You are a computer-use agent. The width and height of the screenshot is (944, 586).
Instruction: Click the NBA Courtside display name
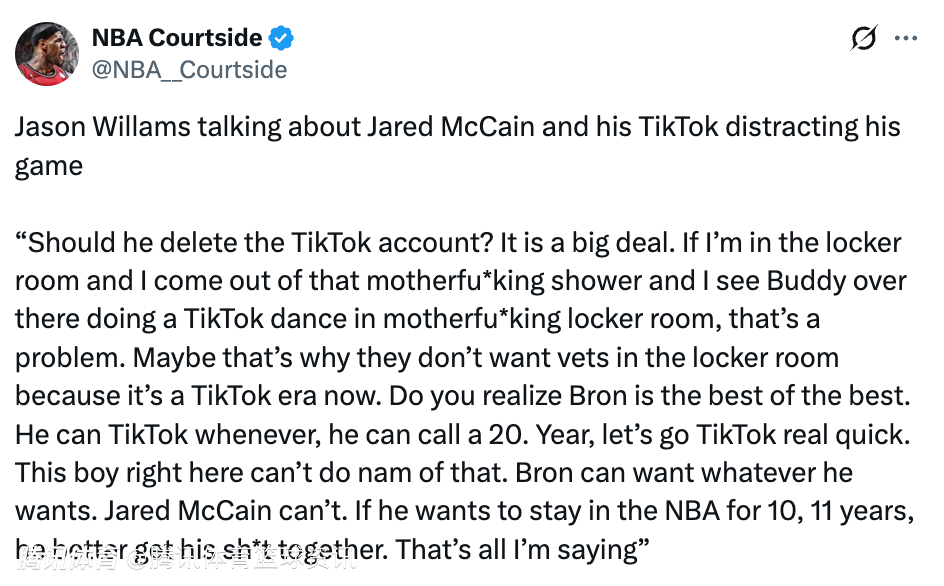tap(177, 39)
